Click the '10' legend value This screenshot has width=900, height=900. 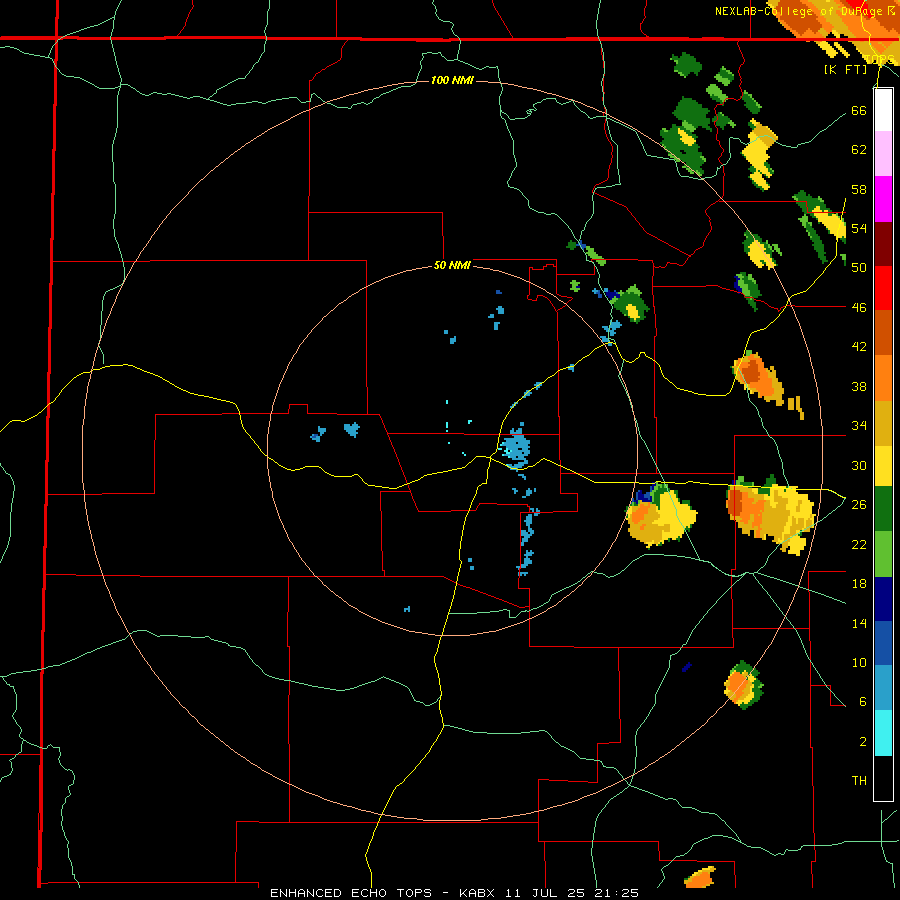pos(859,662)
